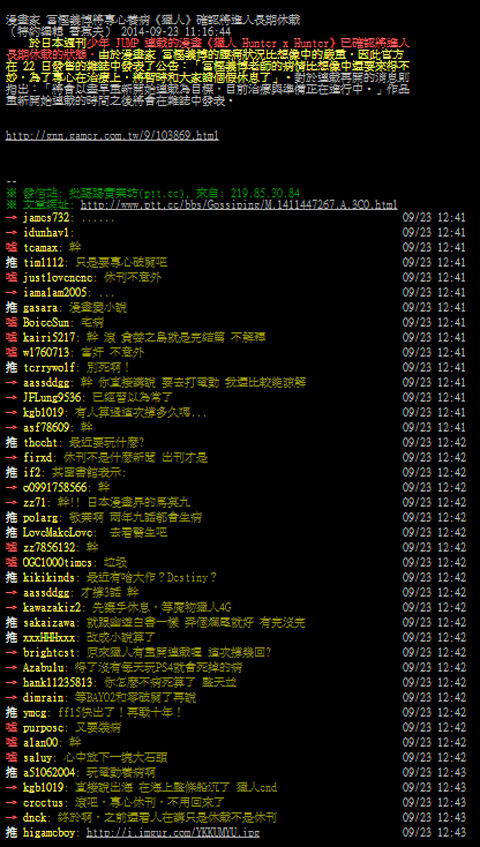Click username brightest
The width and height of the screenshot is (480, 847).
click(x=50, y=653)
